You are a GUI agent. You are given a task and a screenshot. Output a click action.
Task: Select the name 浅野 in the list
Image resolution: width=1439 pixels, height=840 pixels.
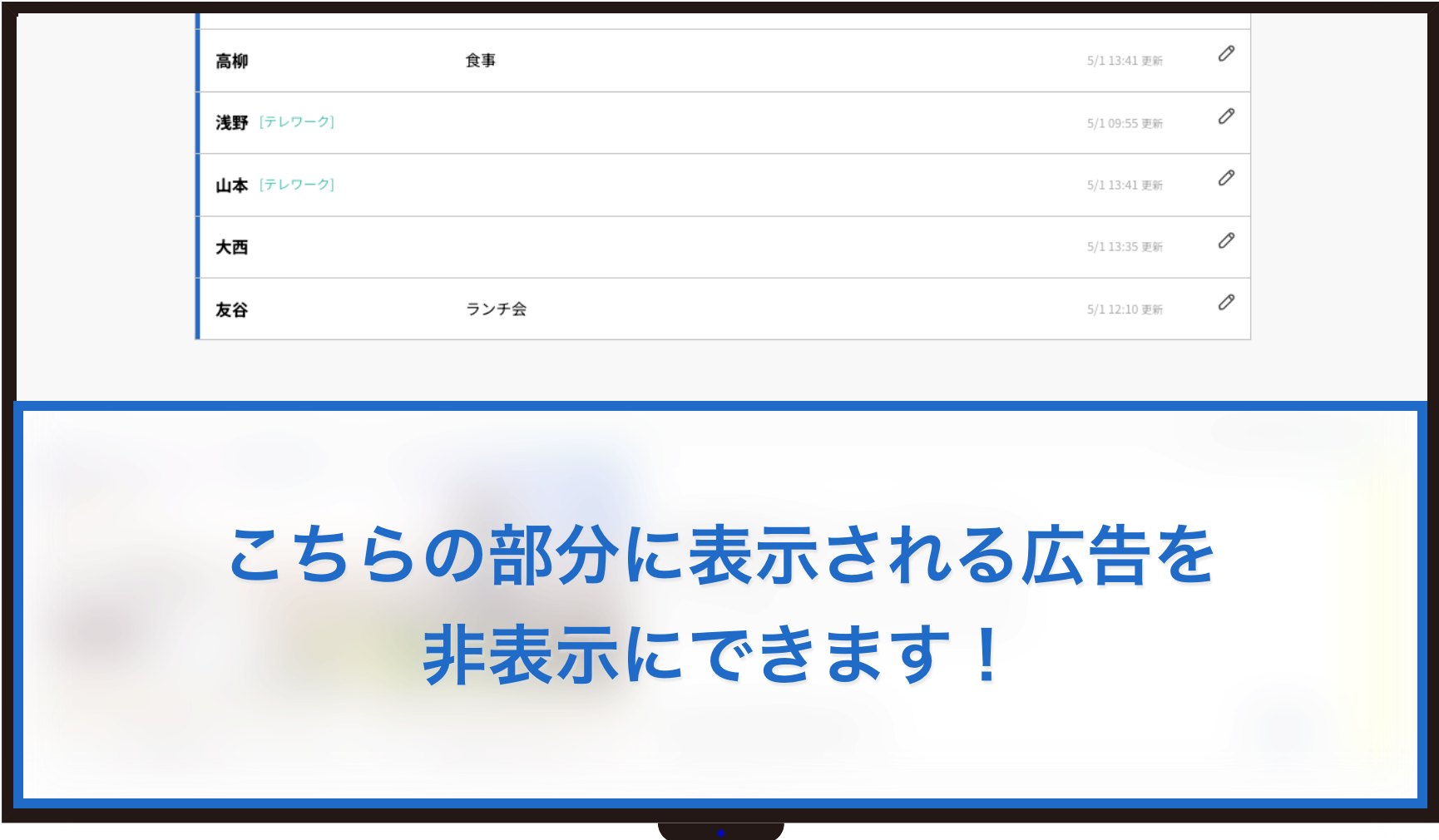[231, 123]
